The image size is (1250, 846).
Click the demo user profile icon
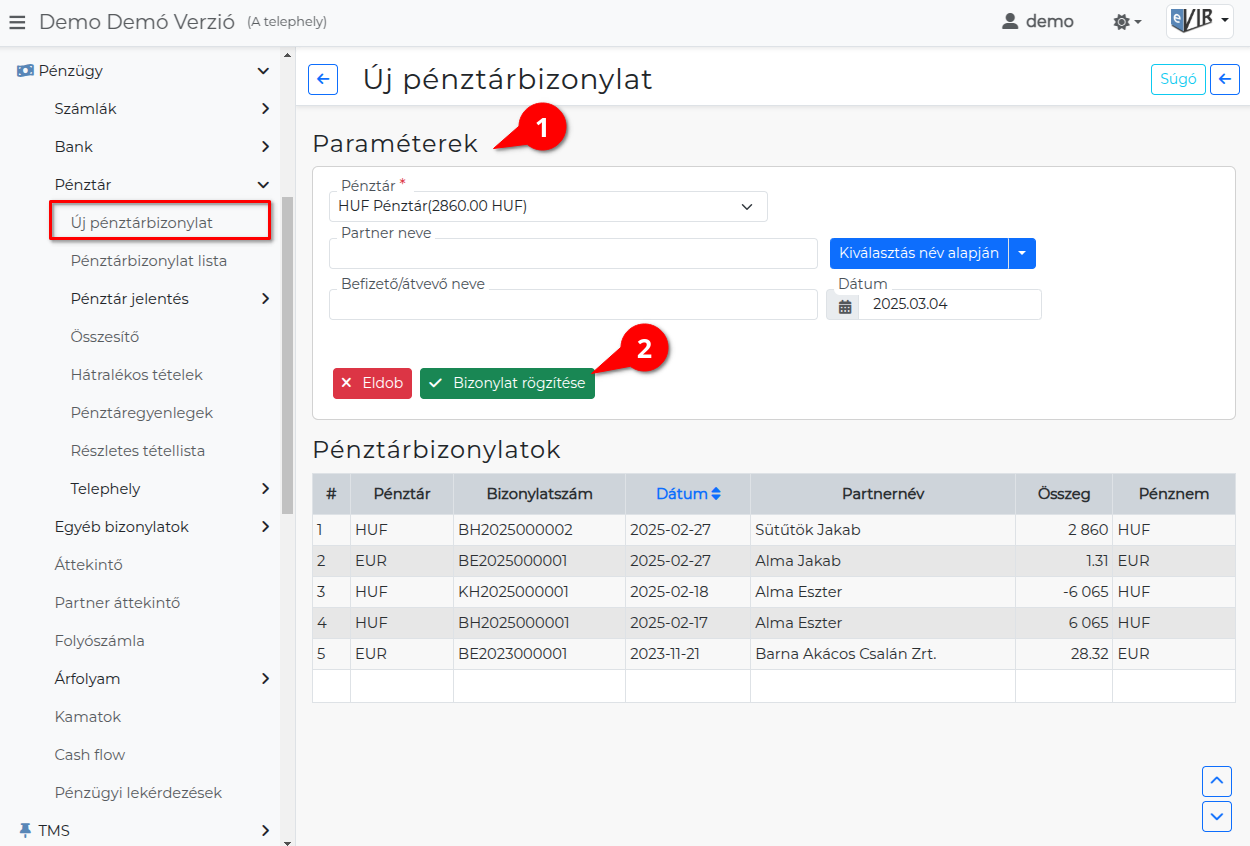pyautogui.click(x=1010, y=22)
